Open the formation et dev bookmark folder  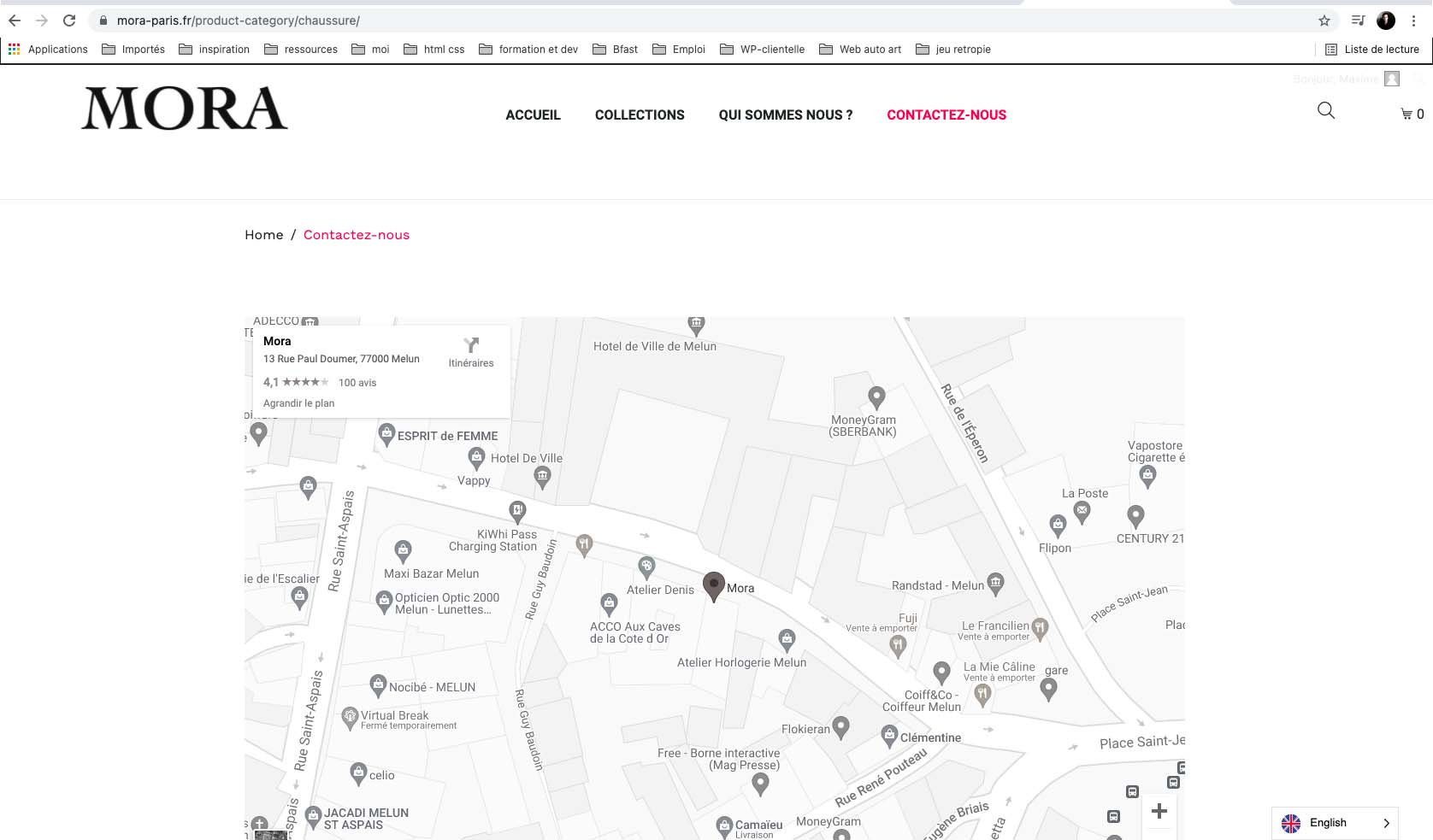[528, 50]
